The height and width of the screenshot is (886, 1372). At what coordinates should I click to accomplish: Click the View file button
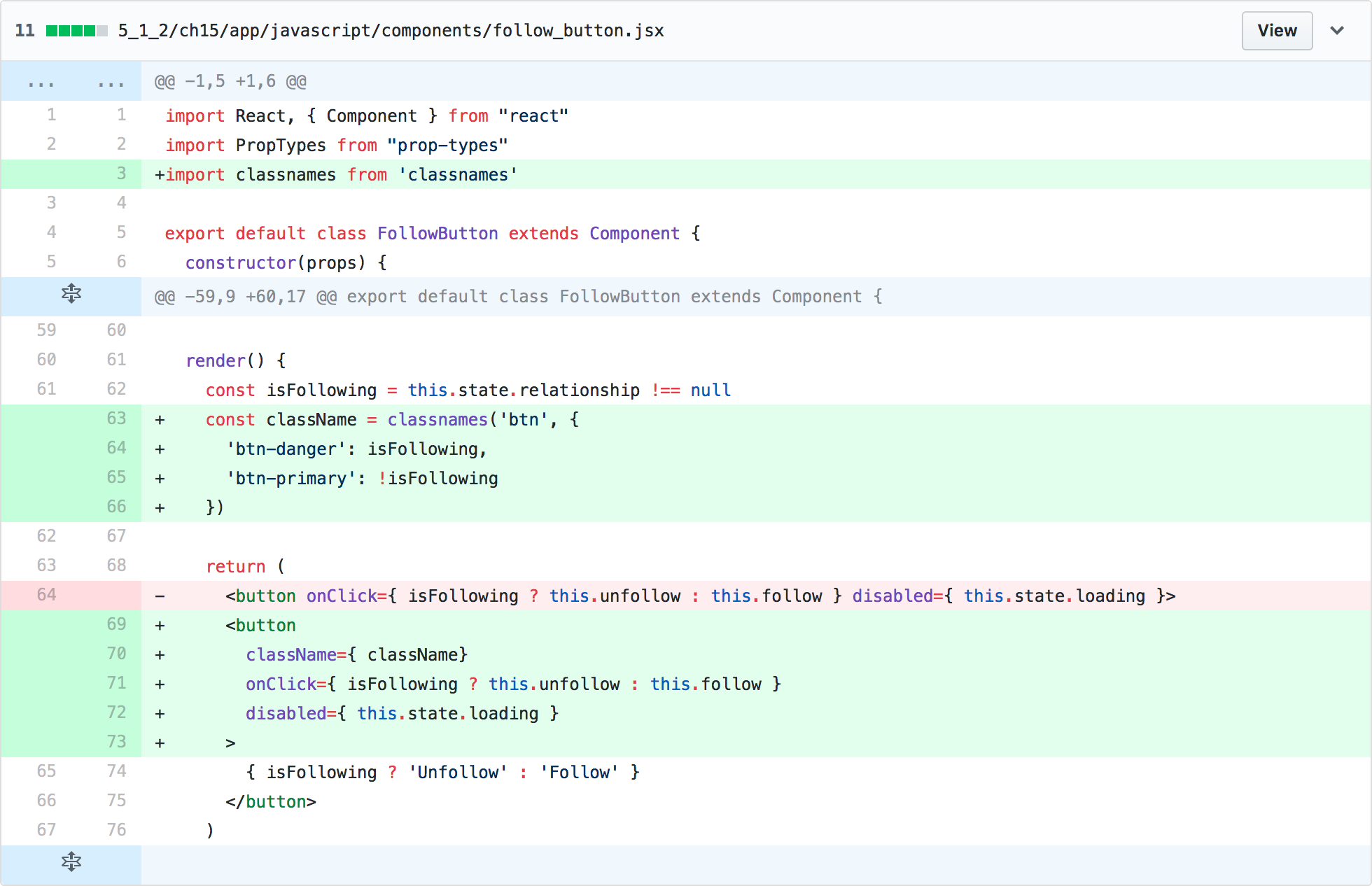click(1276, 31)
